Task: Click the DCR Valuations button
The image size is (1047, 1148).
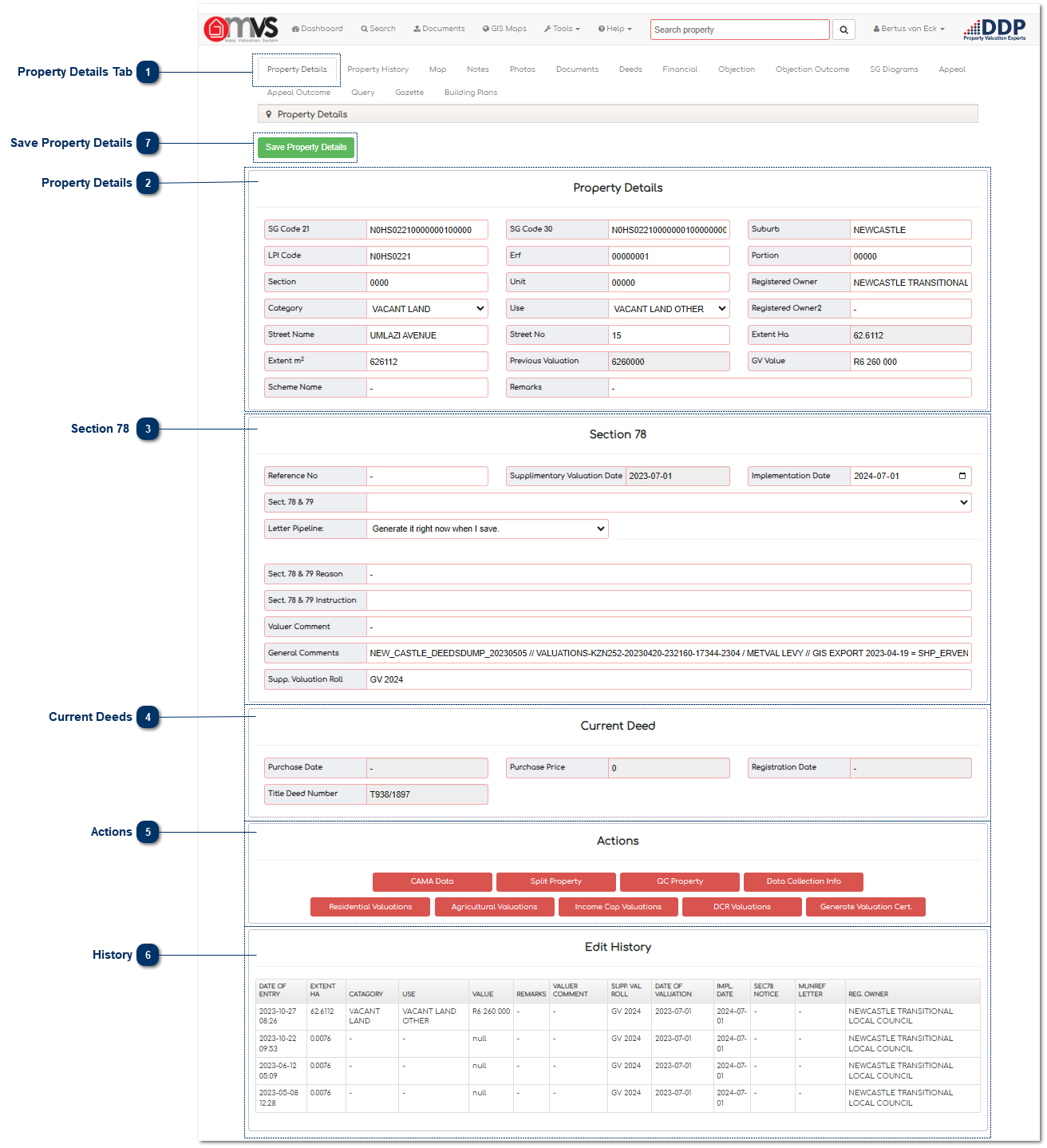Action: click(x=741, y=907)
